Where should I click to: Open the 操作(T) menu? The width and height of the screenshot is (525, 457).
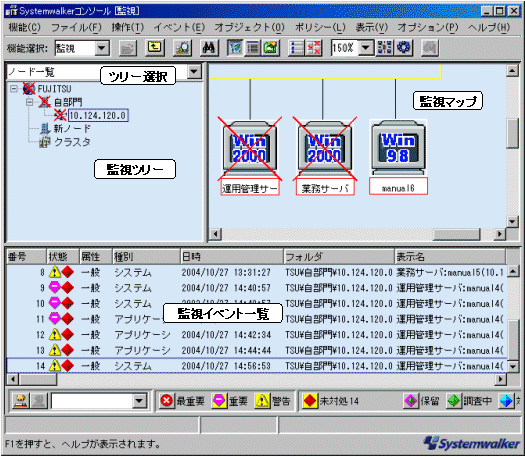point(128,27)
